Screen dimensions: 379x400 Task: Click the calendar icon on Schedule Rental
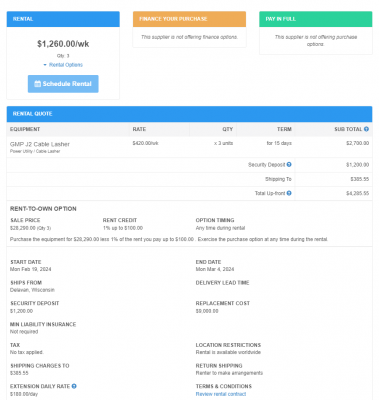38,84
